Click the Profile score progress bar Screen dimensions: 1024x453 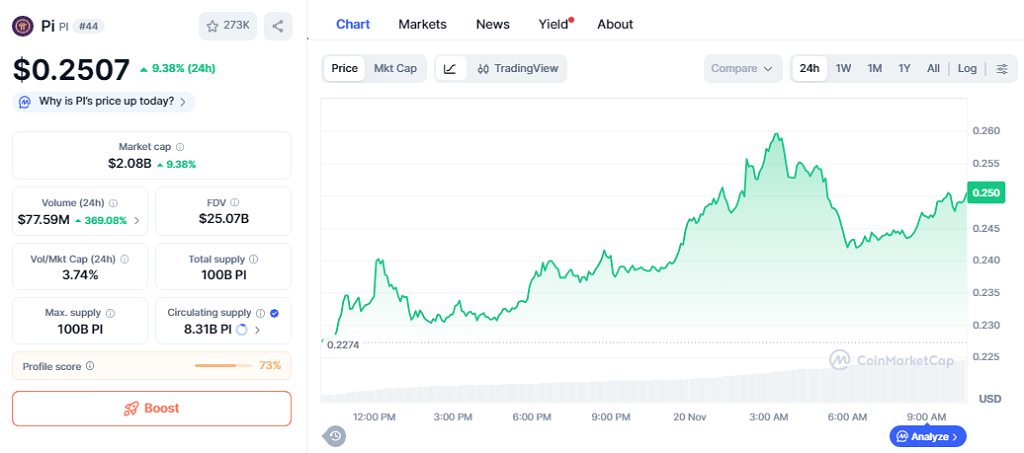pos(223,366)
